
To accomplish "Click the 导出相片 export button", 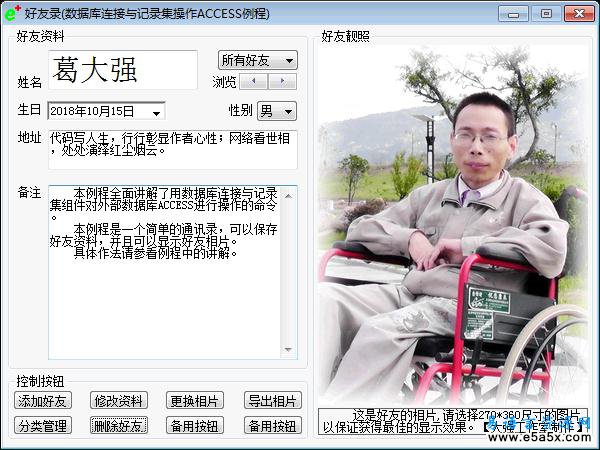I will tap(272, 401).
